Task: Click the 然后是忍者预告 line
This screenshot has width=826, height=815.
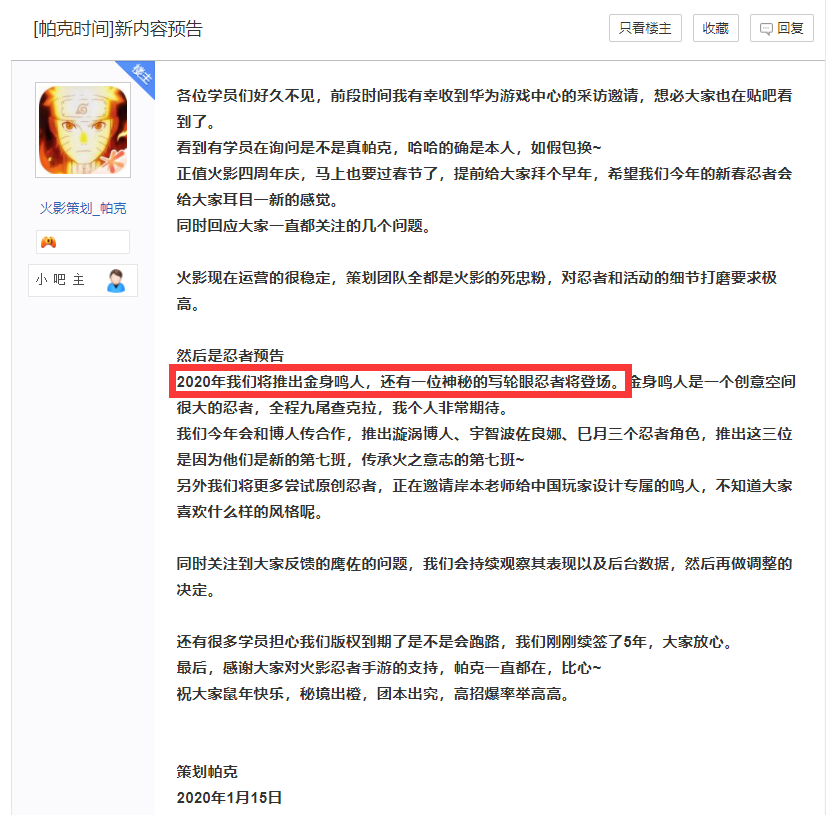Action: tap(230, 355)
